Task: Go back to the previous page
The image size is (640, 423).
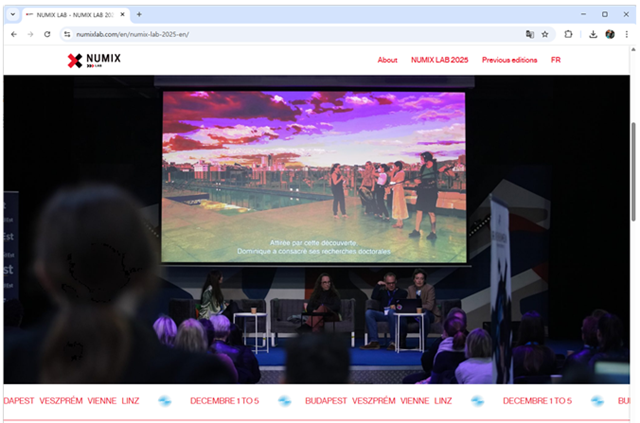Action: pyautogui.click(x=13, y=34)
